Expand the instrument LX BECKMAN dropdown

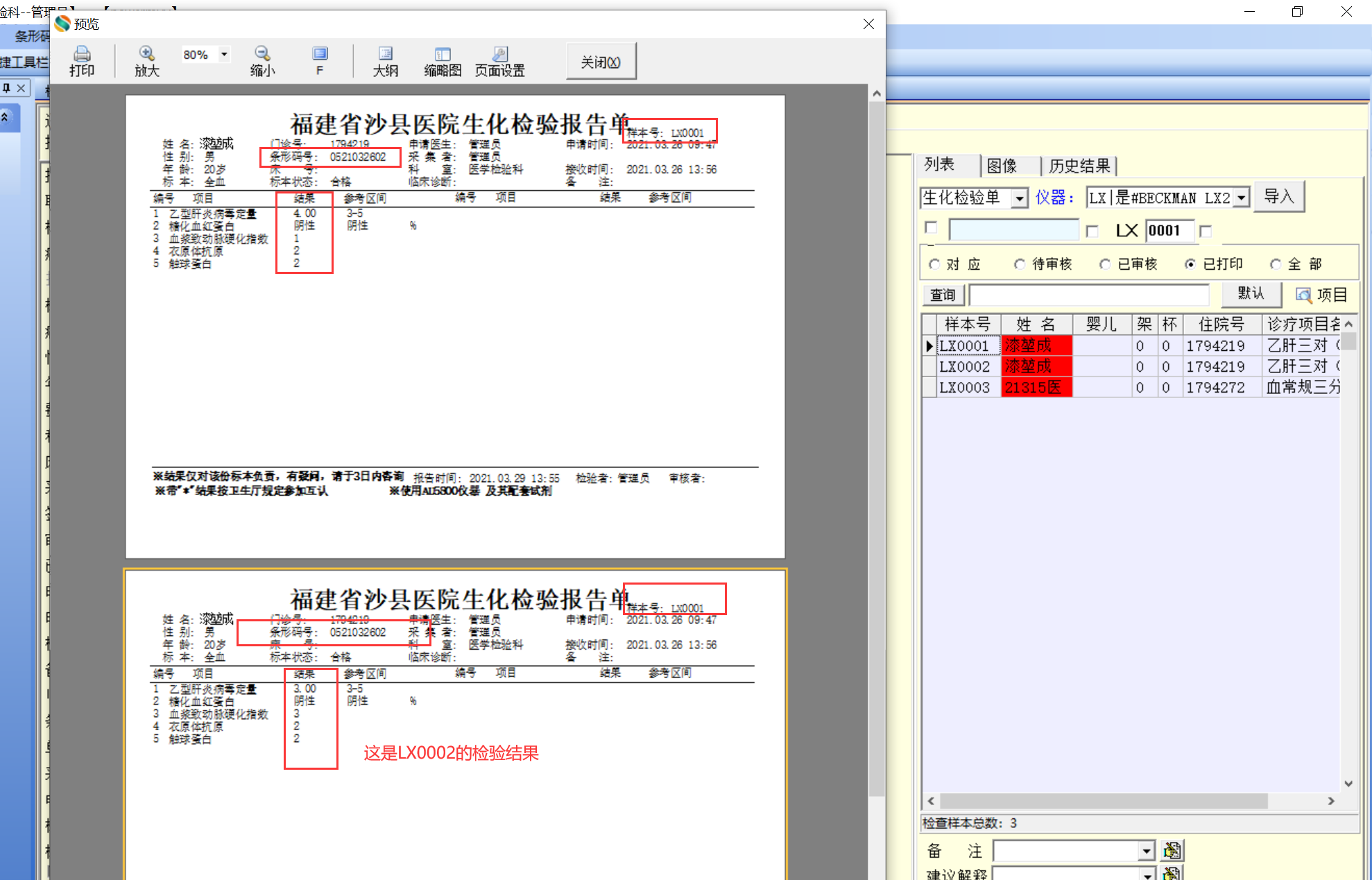pyautogui.click(x=1242, y=198)
